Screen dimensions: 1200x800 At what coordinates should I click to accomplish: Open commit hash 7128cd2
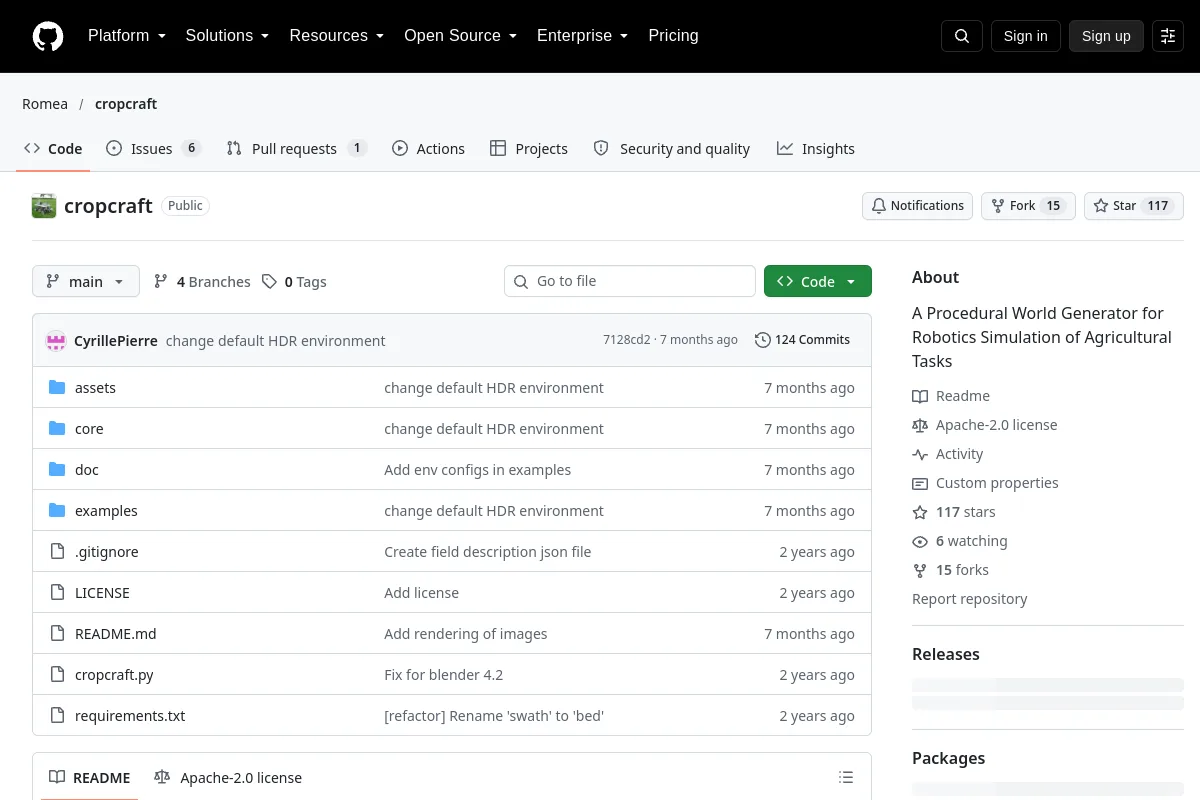(x=627, y=340)
